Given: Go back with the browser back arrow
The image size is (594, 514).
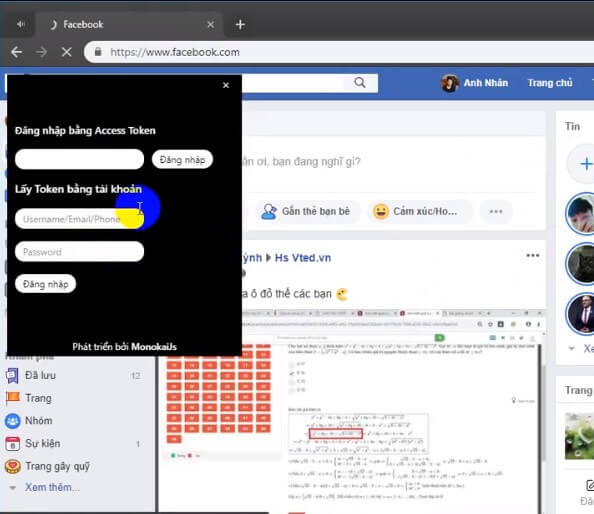Looking at the screenshot, I should coord(17,52).
